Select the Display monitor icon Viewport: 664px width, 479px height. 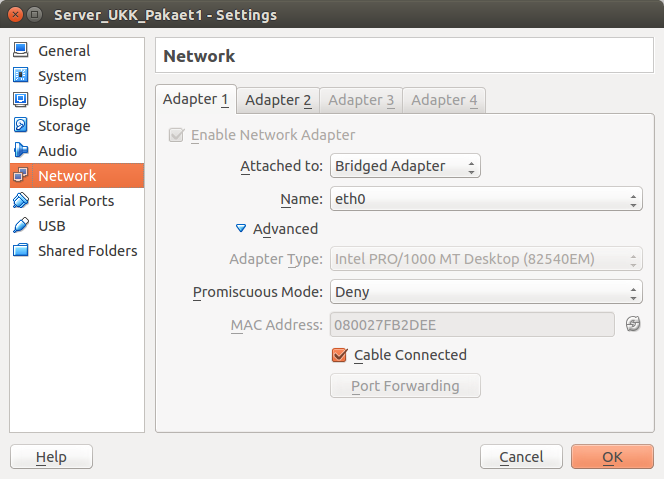(20, 101)
